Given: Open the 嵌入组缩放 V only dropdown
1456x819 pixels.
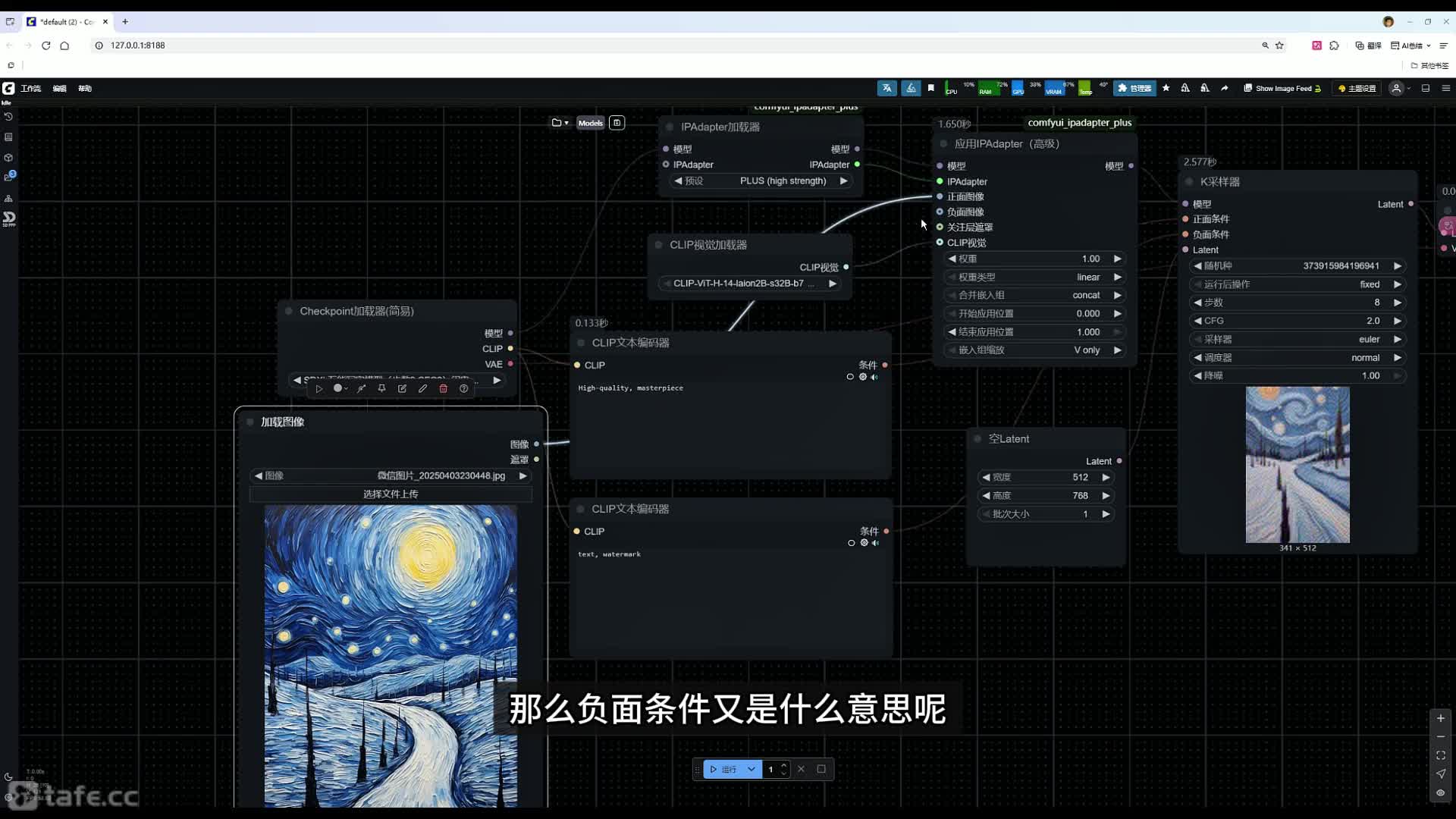Looking at the screenshot, I should pyautogui.click(x=1035, y=350).
